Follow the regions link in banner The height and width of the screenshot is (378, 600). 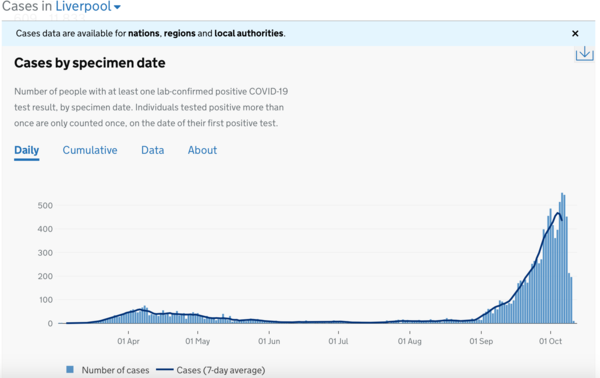click(179, 33)
